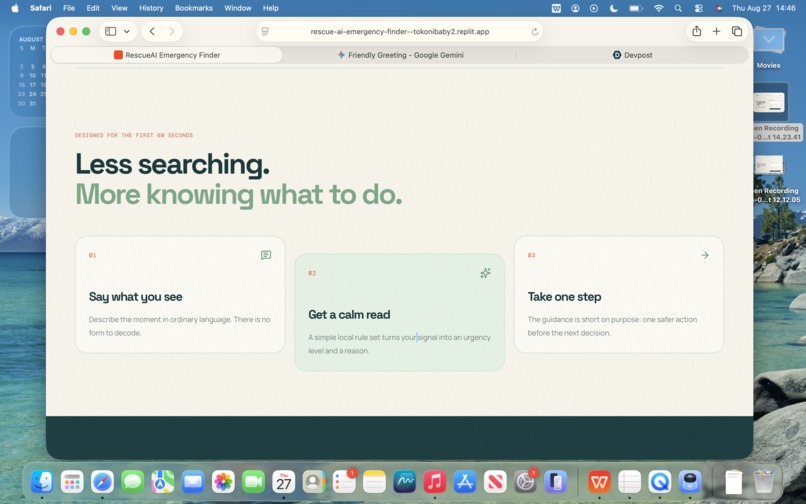Open the View menu
Viewport: 806px width, 504px height.
[x=119, y=8]
